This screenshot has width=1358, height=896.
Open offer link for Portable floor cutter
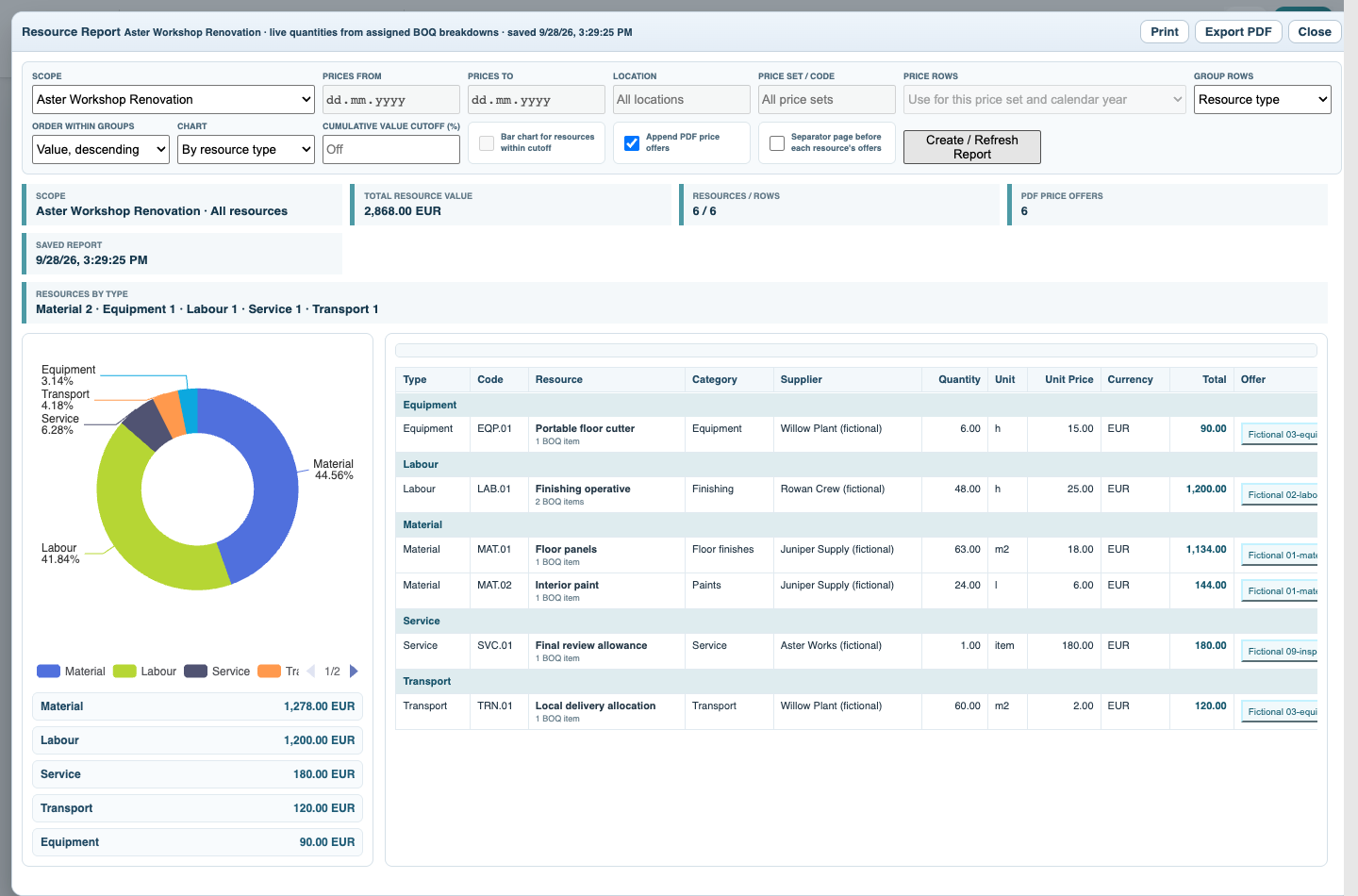(1280, 435)
